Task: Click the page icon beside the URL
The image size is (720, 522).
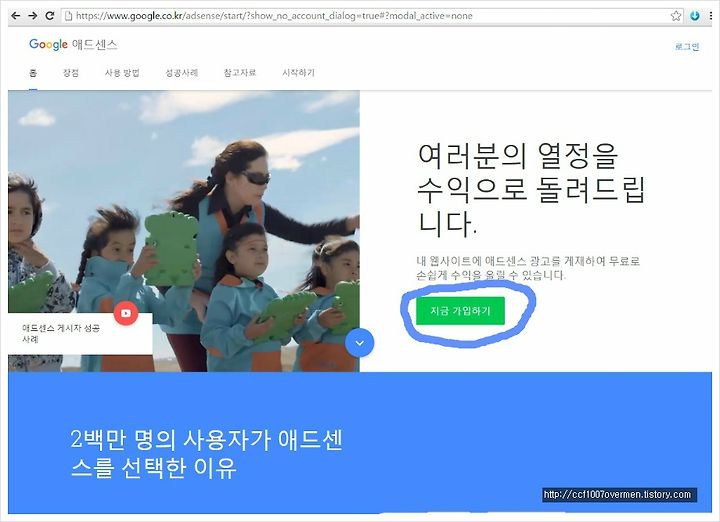Action: pos(68,16)
